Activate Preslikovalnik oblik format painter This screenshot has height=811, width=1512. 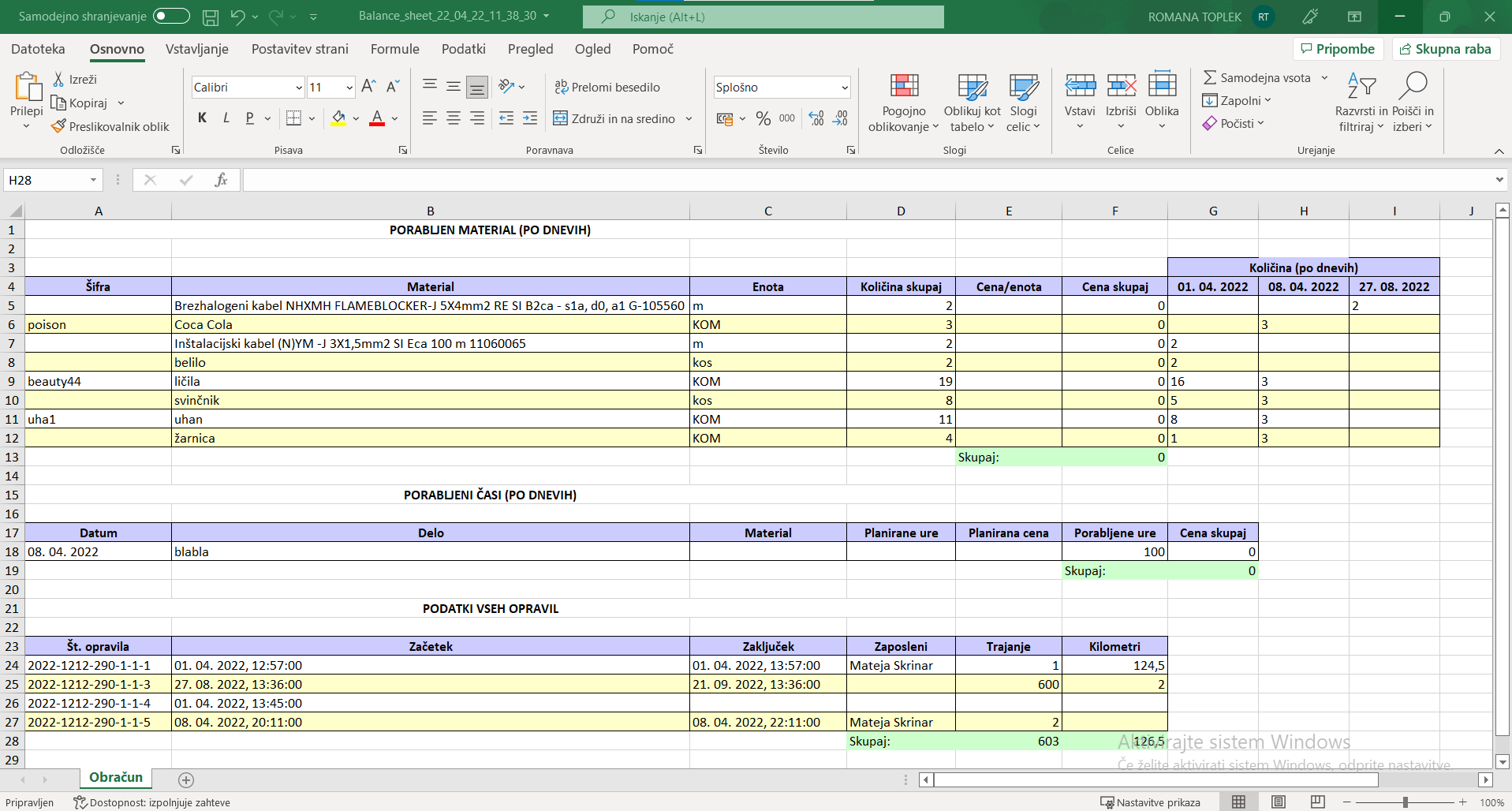[x=110, y=126]
